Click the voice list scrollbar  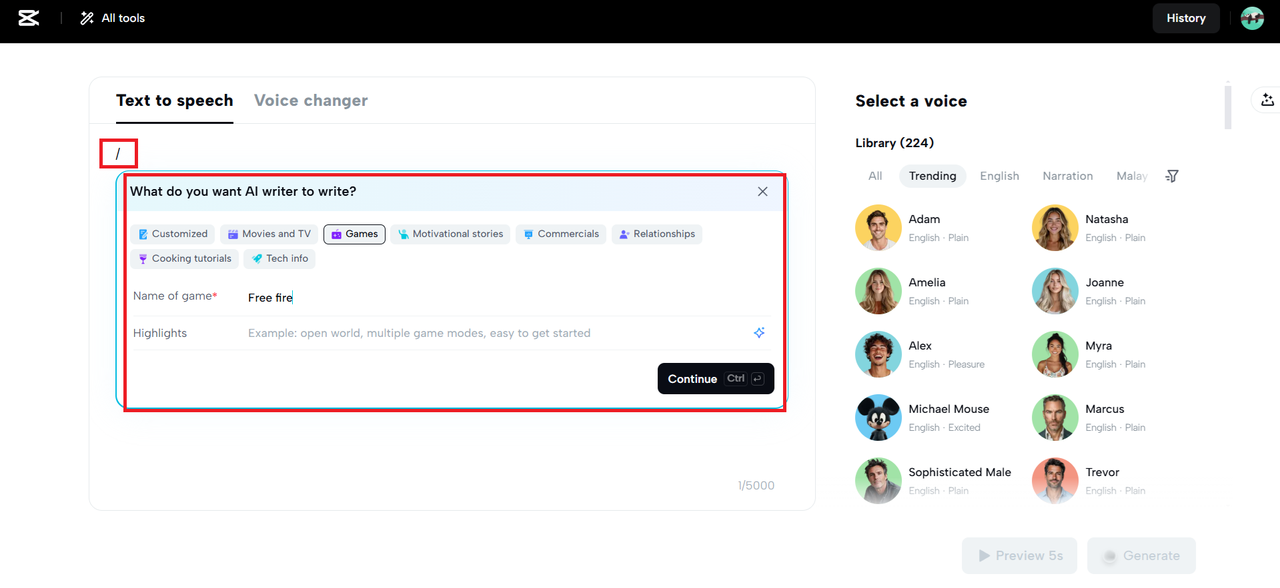click(x=1228, y=106)
